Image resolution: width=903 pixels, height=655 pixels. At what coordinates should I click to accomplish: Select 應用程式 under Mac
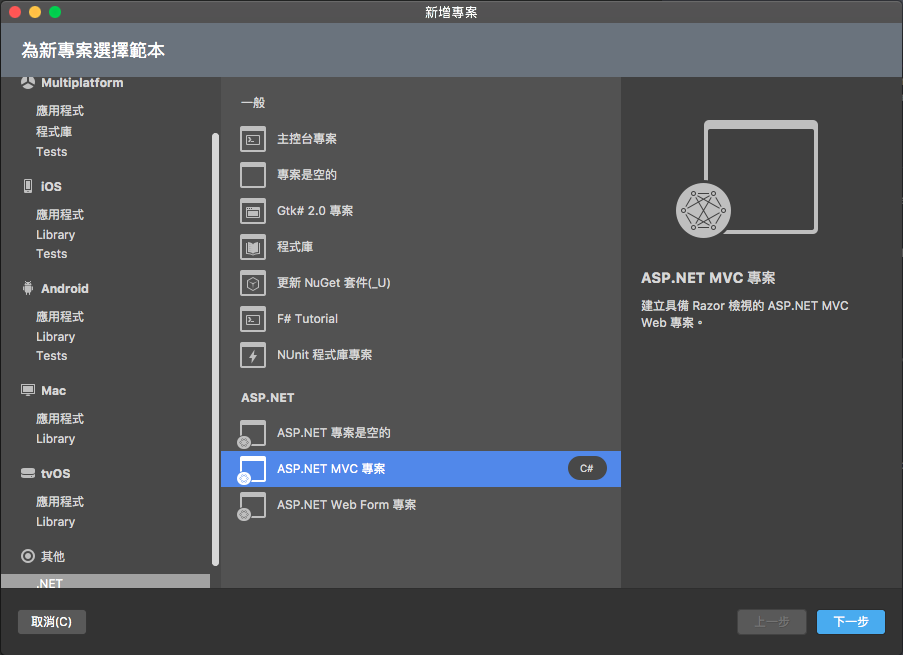tap(60, 418)
